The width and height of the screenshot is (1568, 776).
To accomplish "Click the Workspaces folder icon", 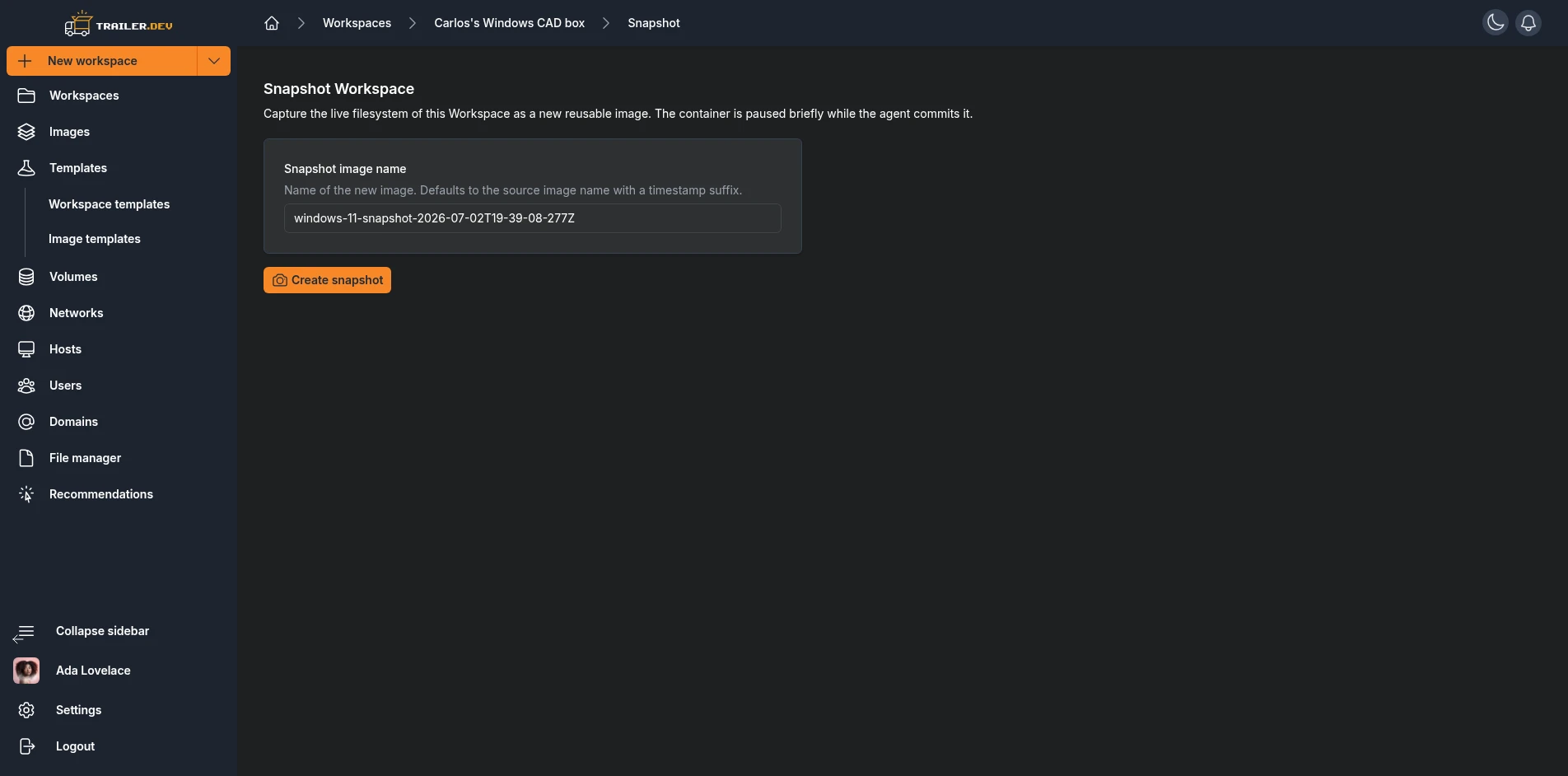I will click(x=26, y=96).
